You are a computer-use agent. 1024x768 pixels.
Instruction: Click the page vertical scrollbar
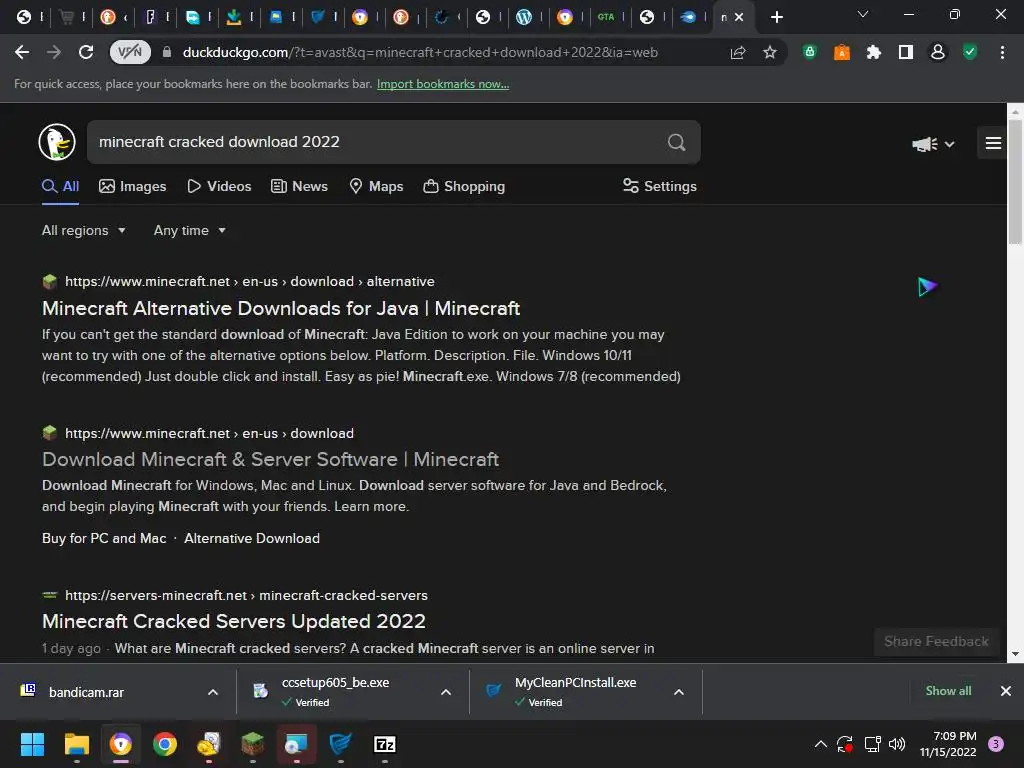point(1015,183)
